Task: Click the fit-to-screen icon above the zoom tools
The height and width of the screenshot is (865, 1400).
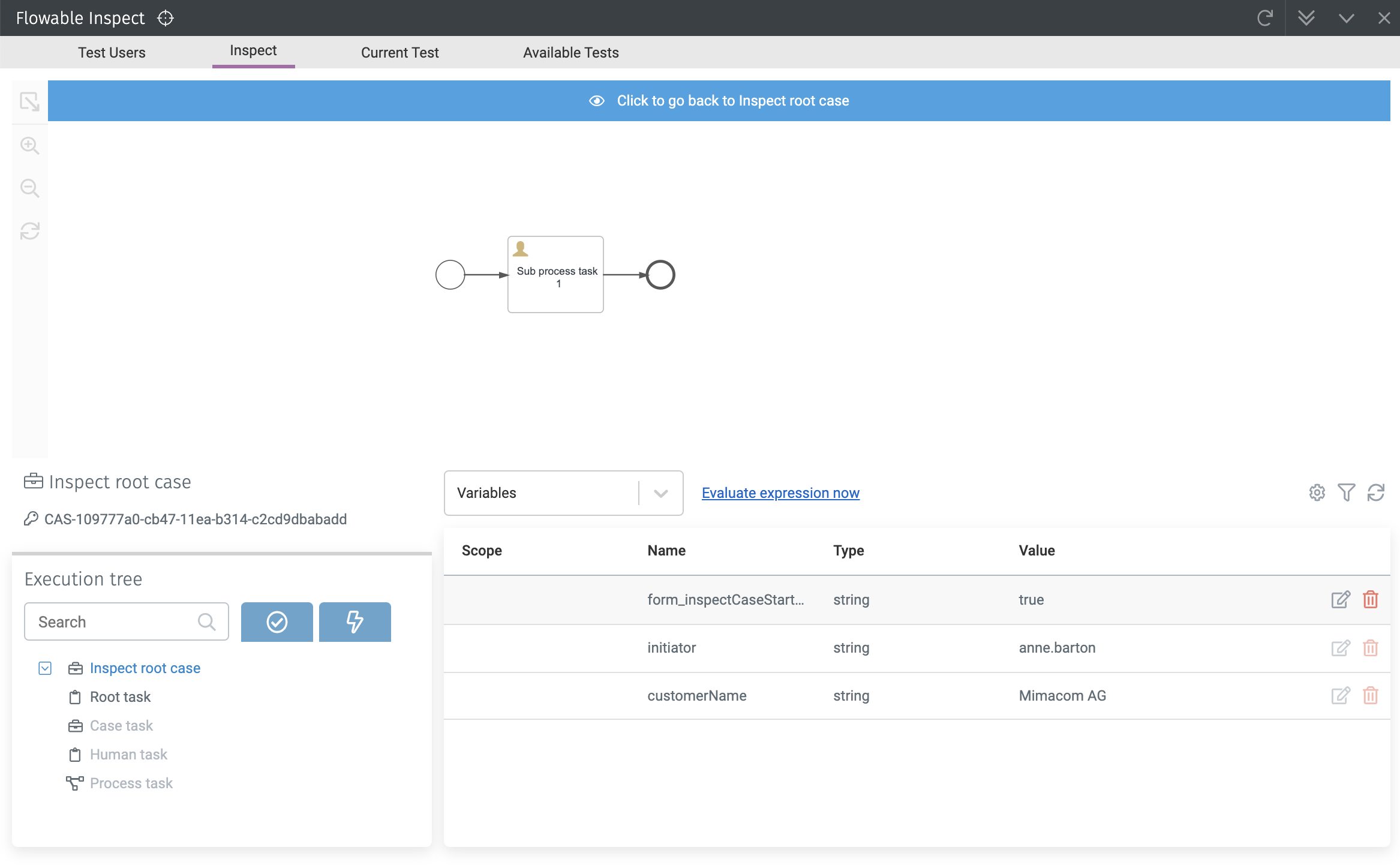Action: [x=29, y=101]
